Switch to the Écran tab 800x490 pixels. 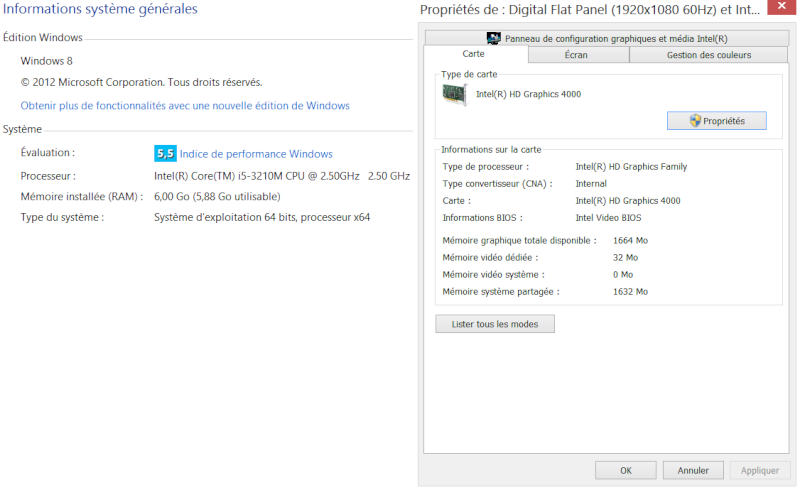click(579, 55)
